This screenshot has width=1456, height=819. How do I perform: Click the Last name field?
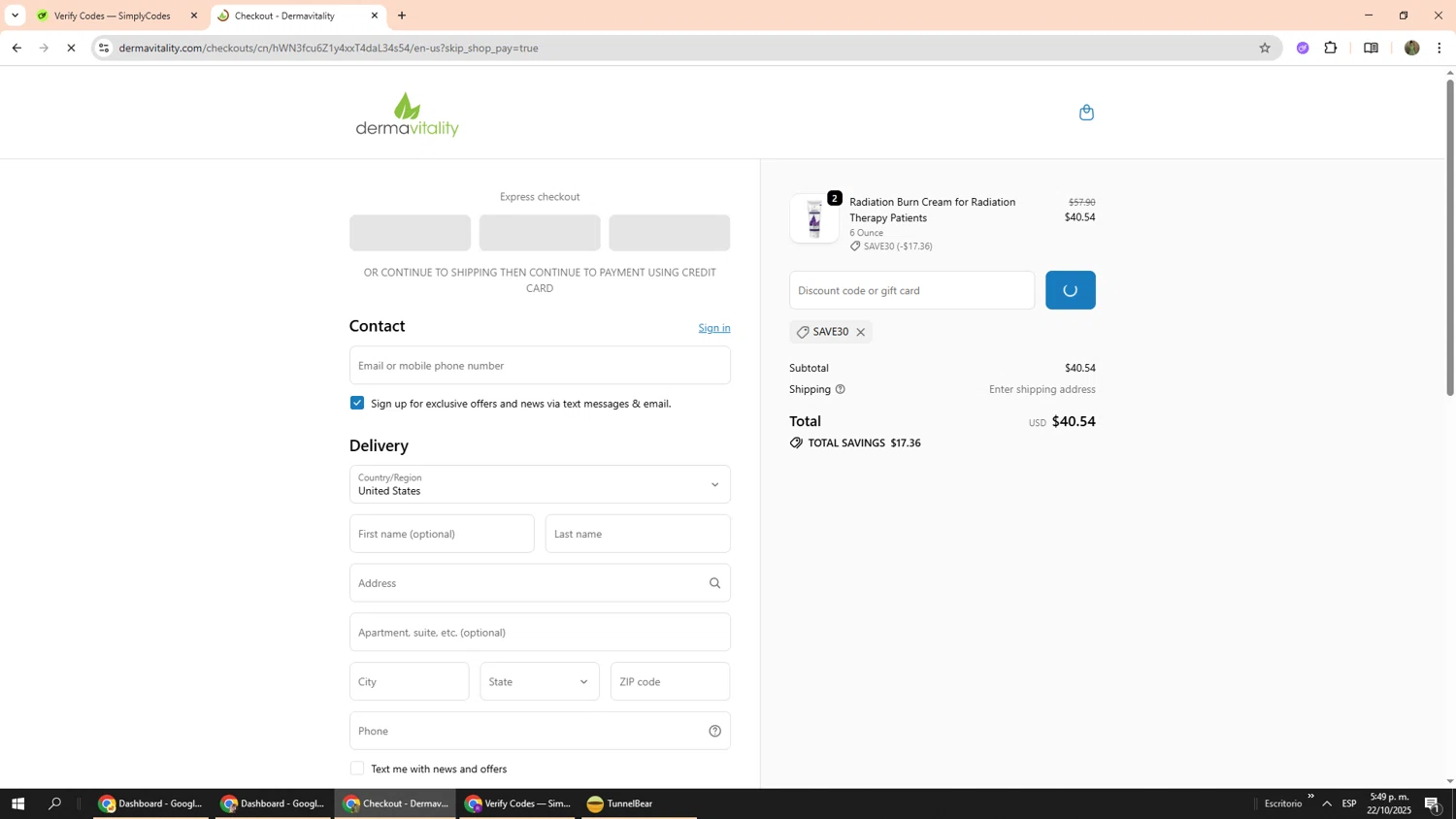click(x=638, y=534)
